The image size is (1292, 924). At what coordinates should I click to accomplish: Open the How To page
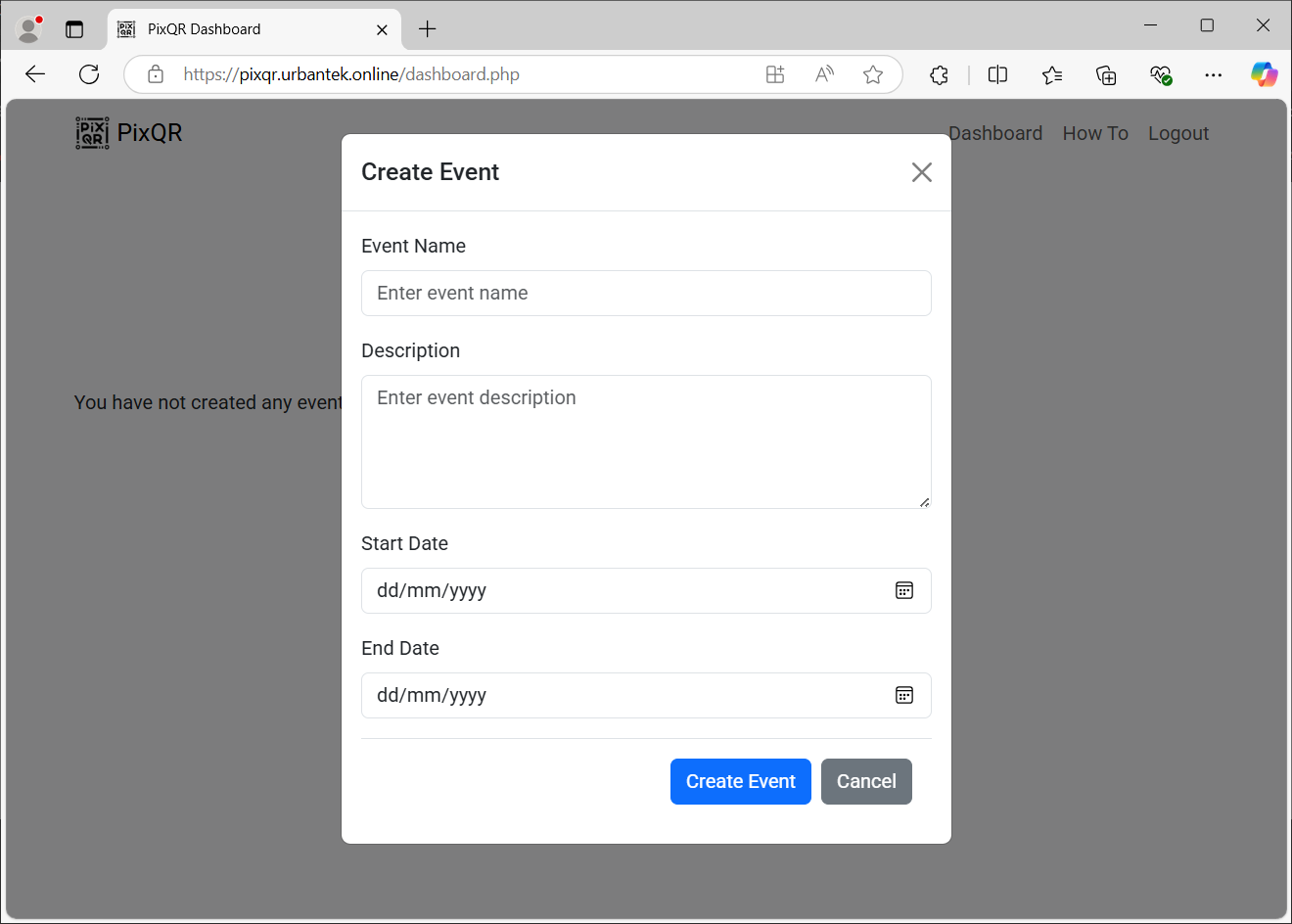pos(1095,133)
